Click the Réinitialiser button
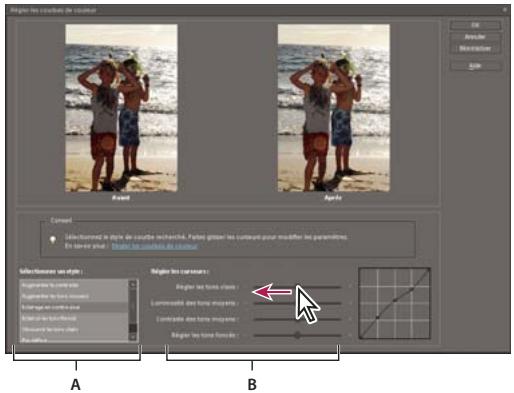The height and width of the screenshot is (393, 514). tap(475, 48)
